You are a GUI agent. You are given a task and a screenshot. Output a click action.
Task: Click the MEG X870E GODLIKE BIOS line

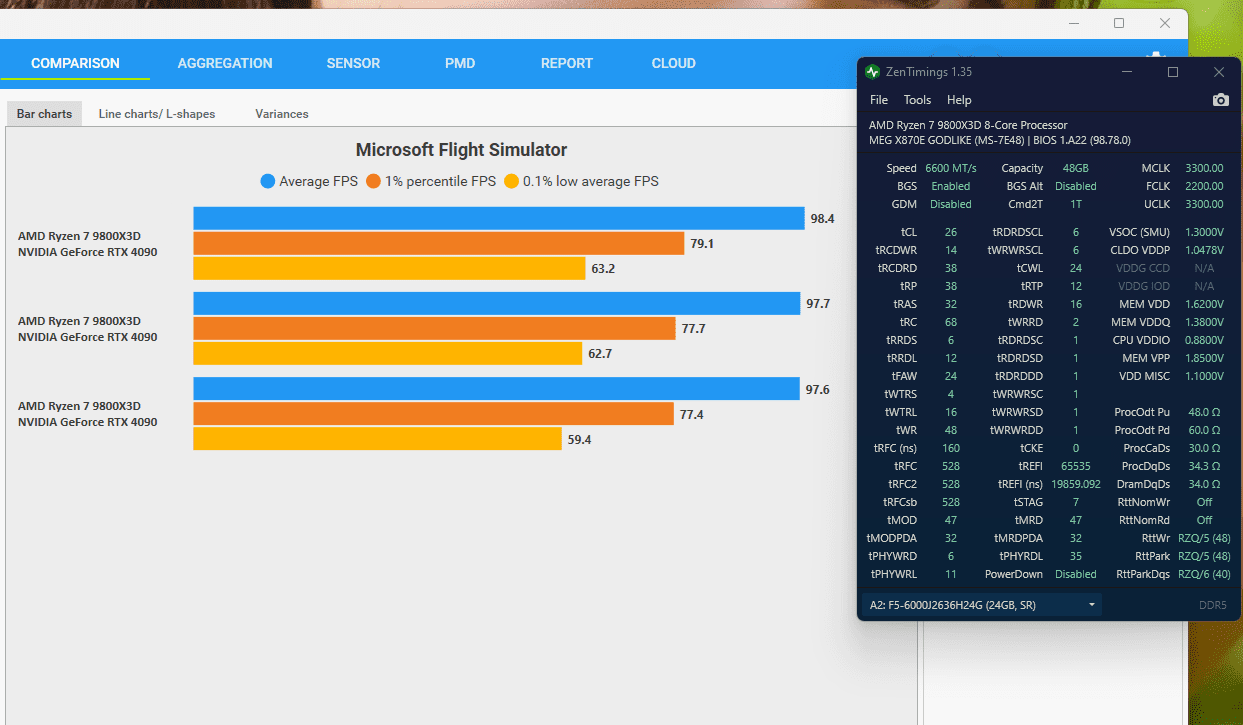coord(1000,140)
